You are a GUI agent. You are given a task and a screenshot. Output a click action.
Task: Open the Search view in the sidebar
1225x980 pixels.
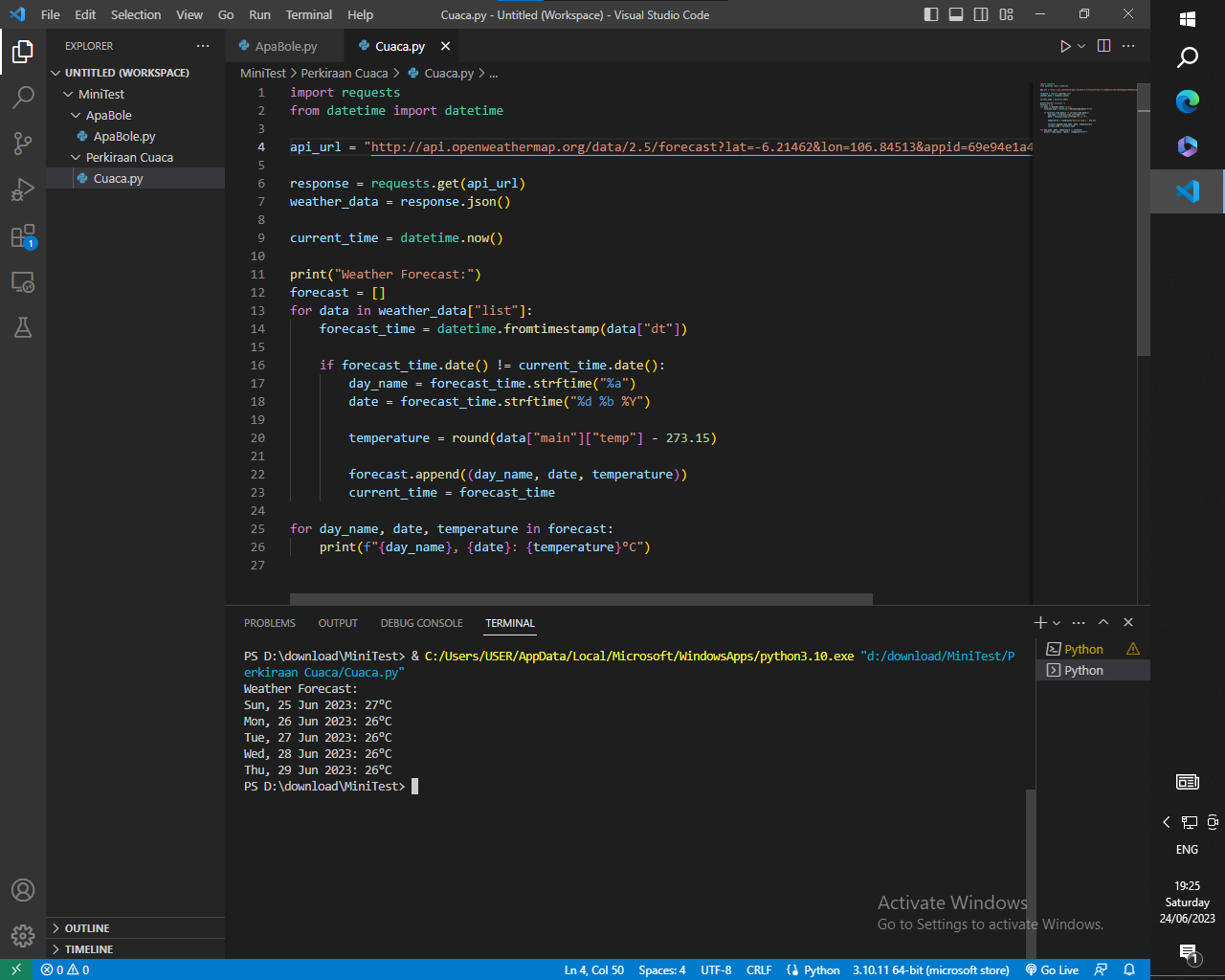click(x=23, y=96)
